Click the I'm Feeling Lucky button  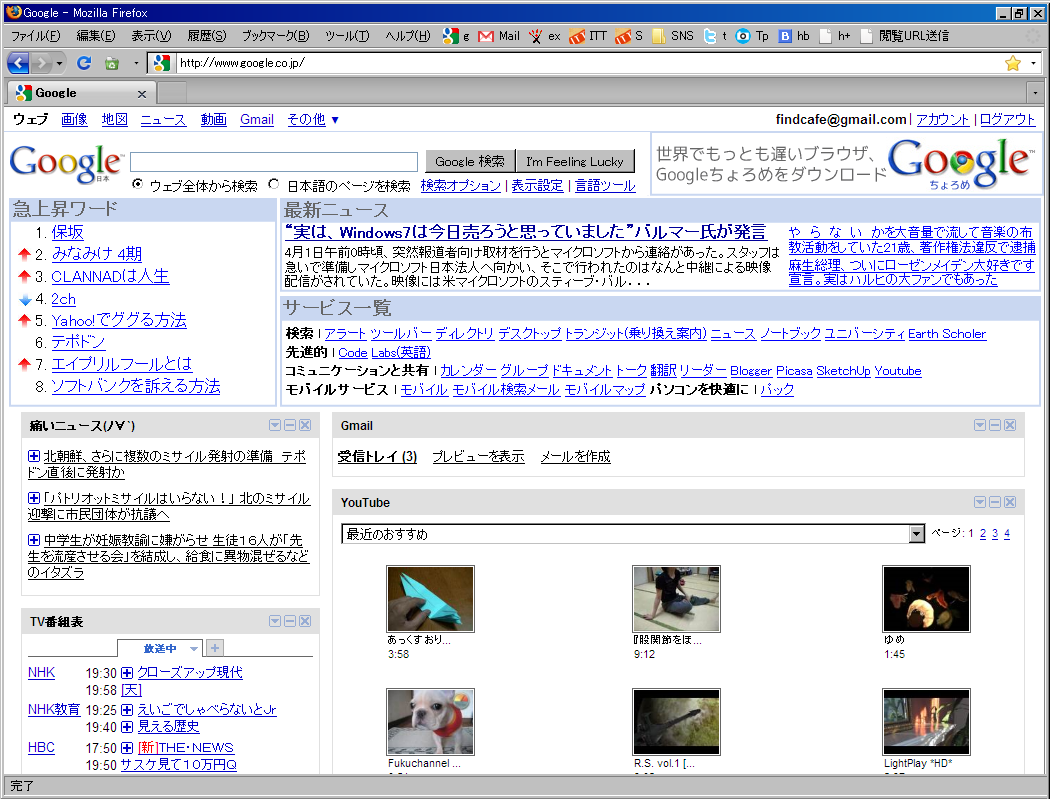tap(575, 161)
